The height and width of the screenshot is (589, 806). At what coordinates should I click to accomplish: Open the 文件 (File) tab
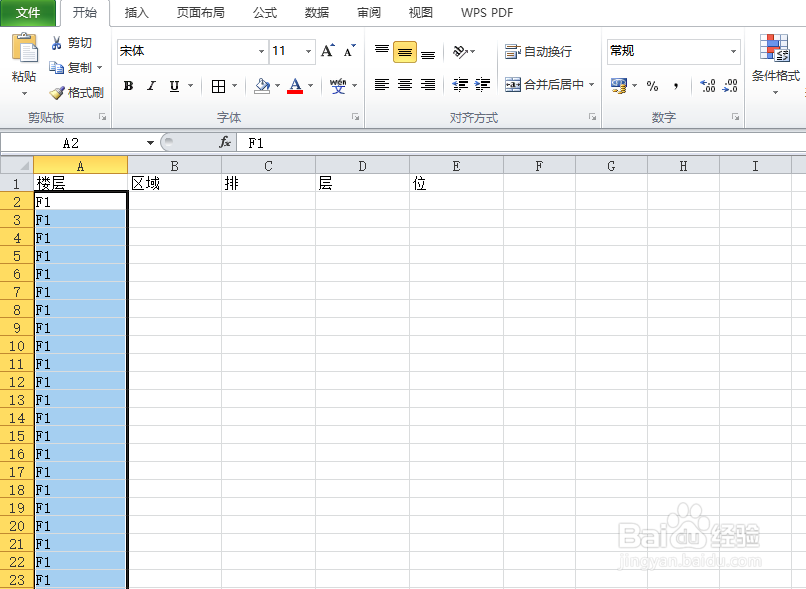click(28, 13)
